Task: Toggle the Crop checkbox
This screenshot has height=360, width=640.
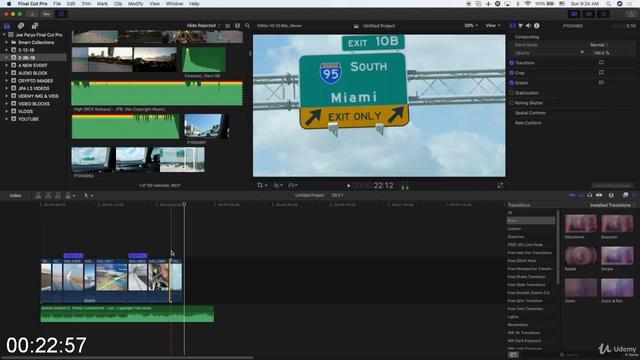Action: point(511,73)
